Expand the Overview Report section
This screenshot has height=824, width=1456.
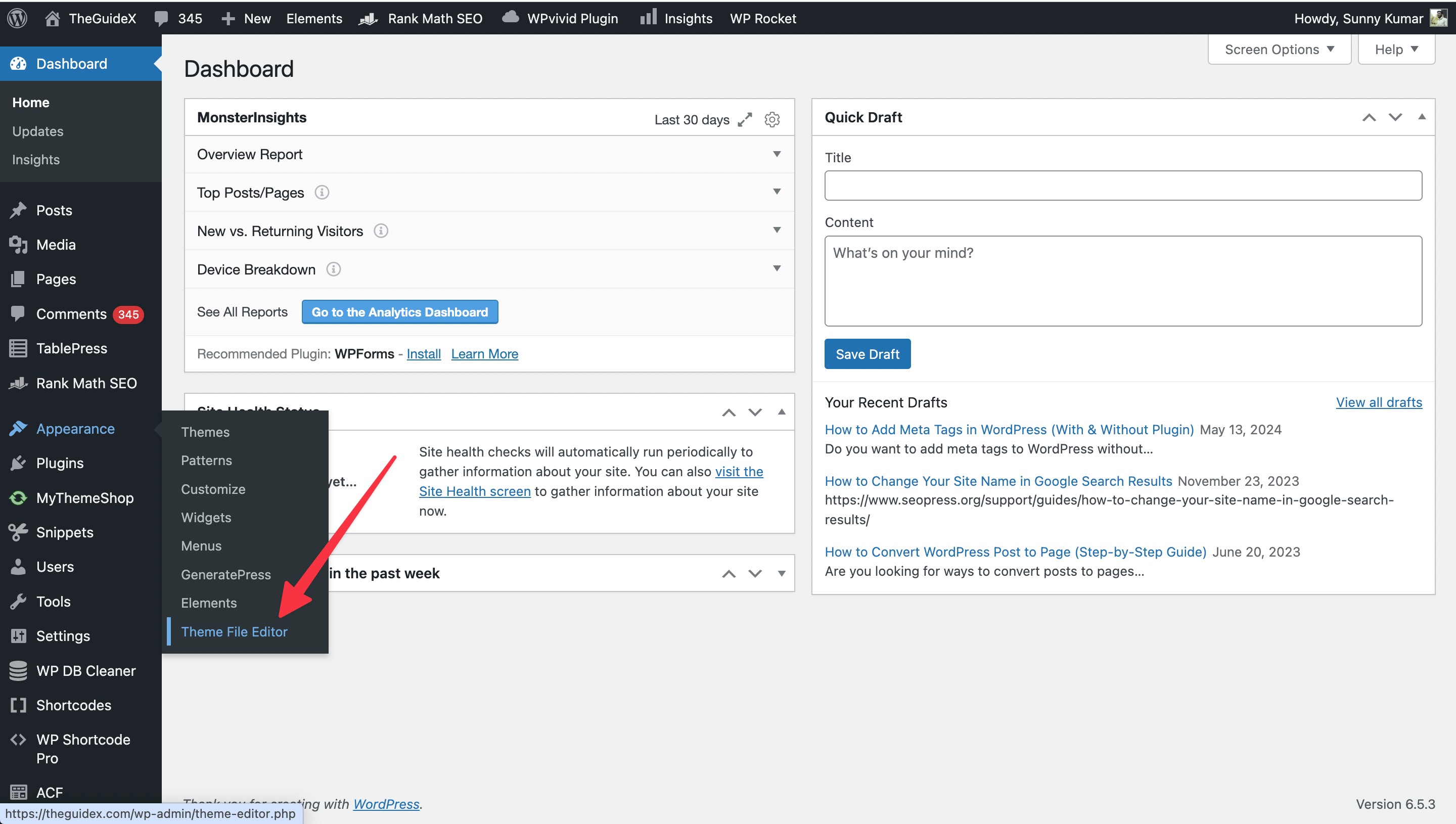coord(777,154)
